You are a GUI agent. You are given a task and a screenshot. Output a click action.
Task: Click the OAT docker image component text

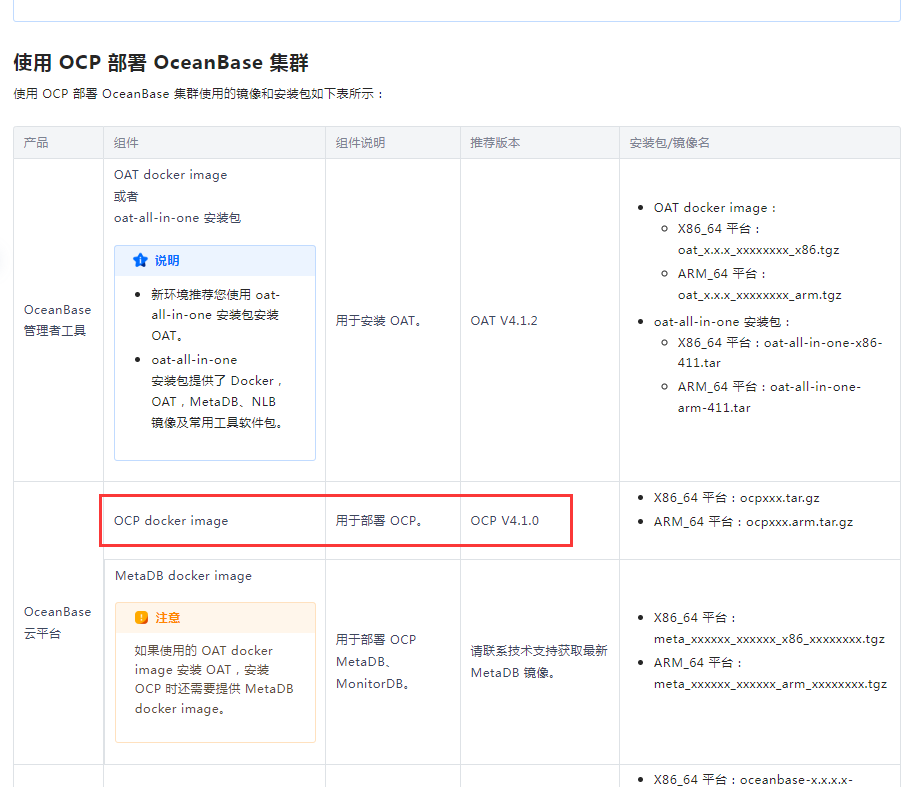click(171, 175)
